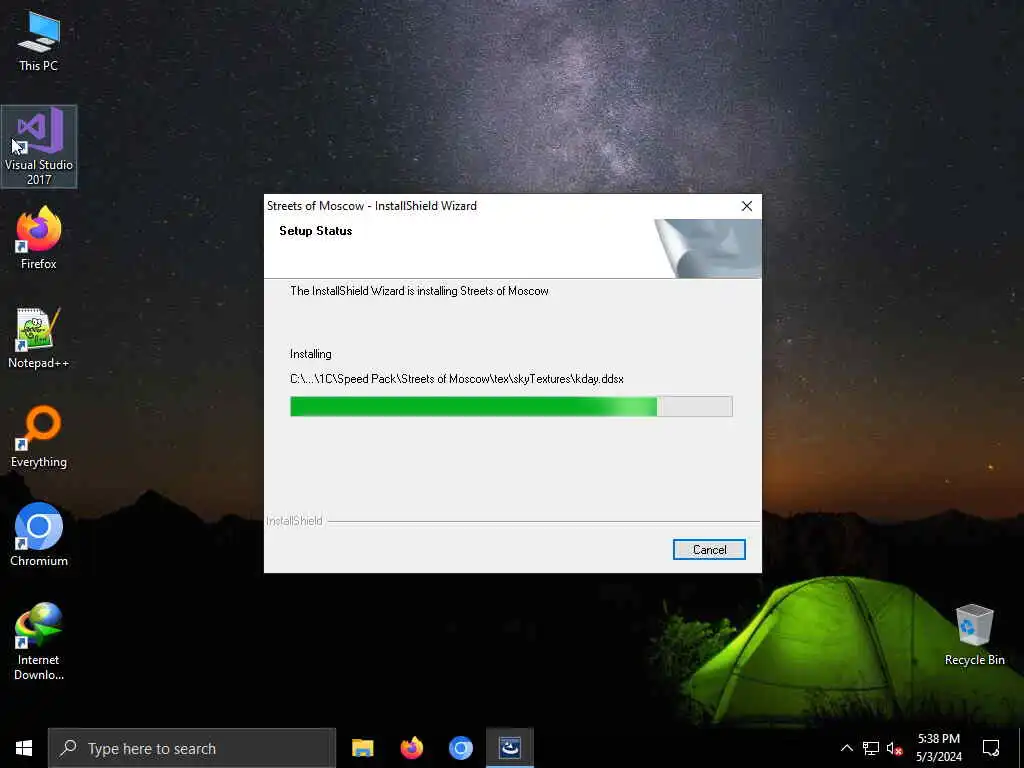Close the InstallShield Wizard window

[746, 206]
